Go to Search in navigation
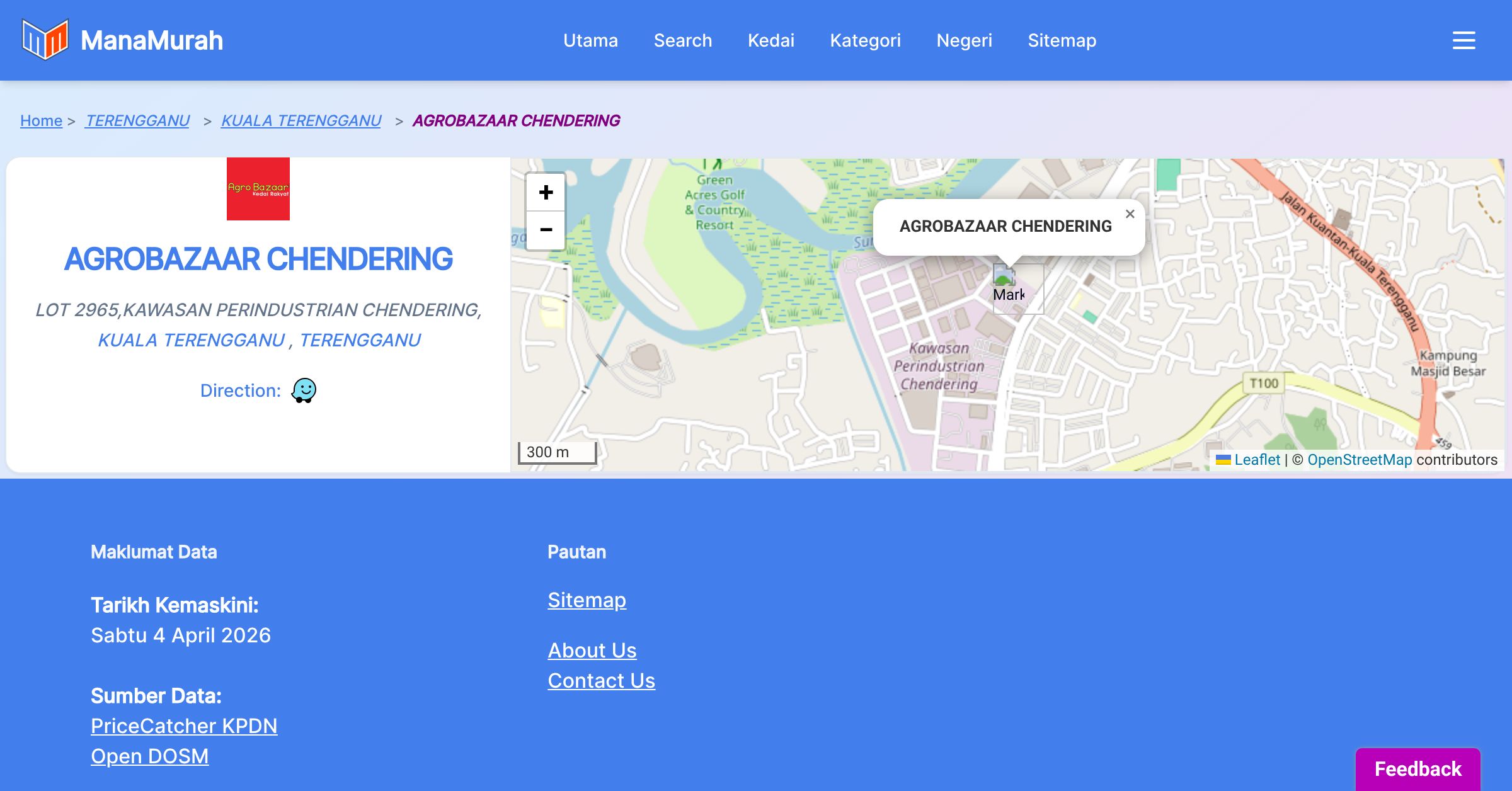 coord(683,40)
